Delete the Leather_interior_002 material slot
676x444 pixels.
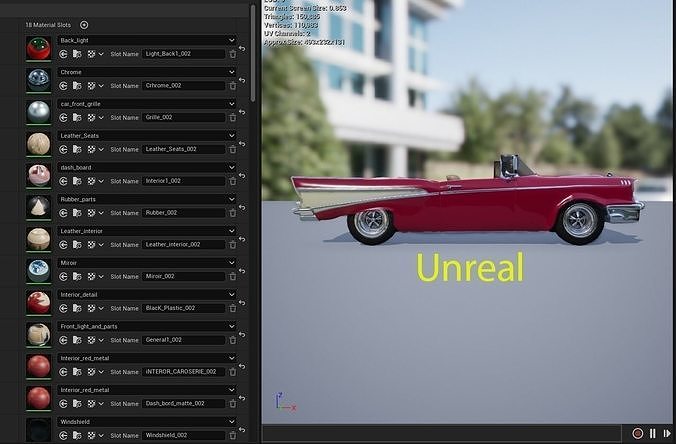coord(233,245)
